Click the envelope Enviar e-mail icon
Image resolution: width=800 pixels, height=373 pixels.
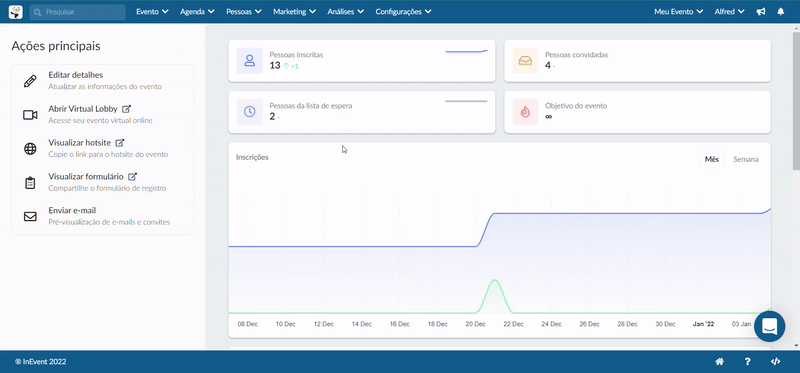point(30,216)
